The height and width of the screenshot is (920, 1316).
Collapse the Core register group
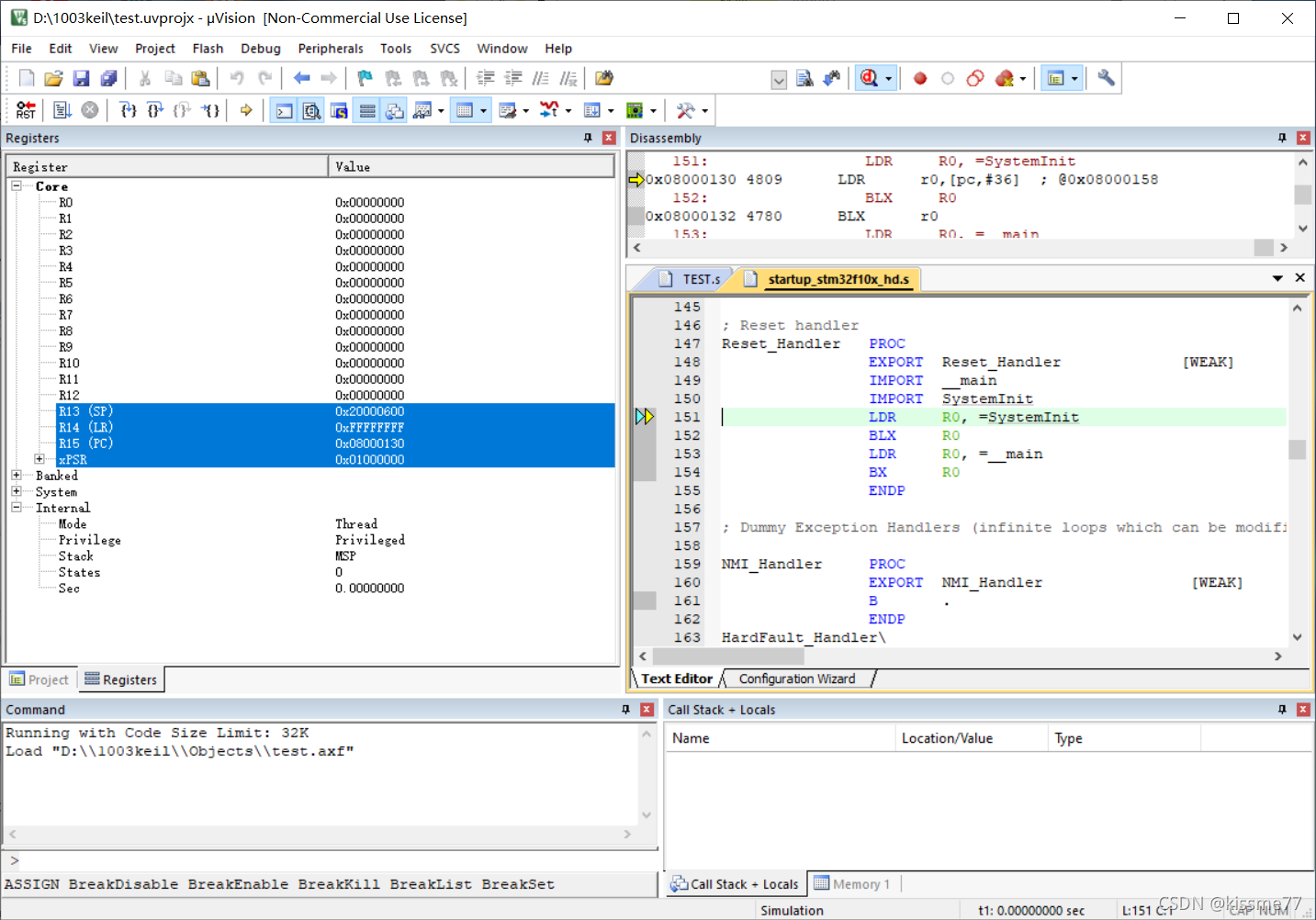coord(17,185)
